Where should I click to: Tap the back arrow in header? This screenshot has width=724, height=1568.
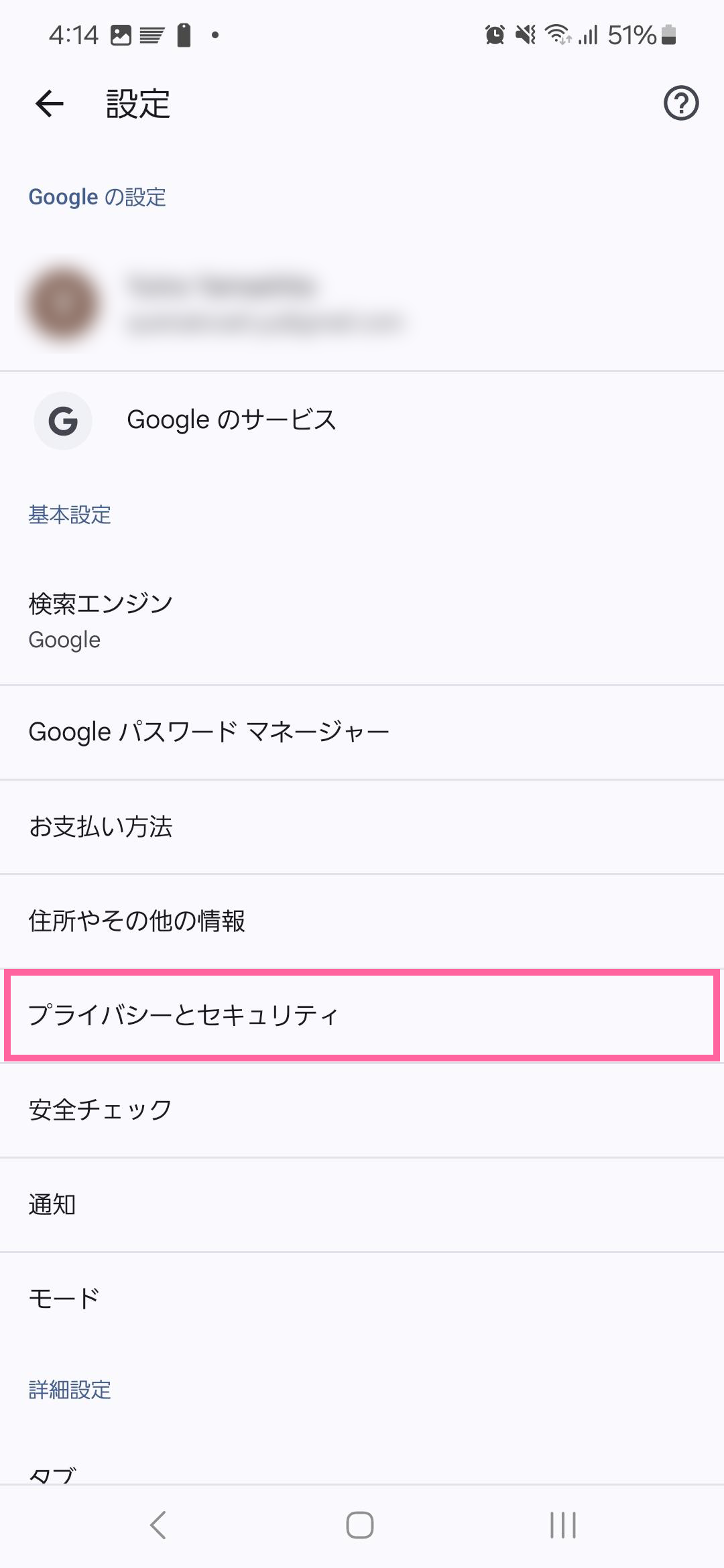coord(49,104)
